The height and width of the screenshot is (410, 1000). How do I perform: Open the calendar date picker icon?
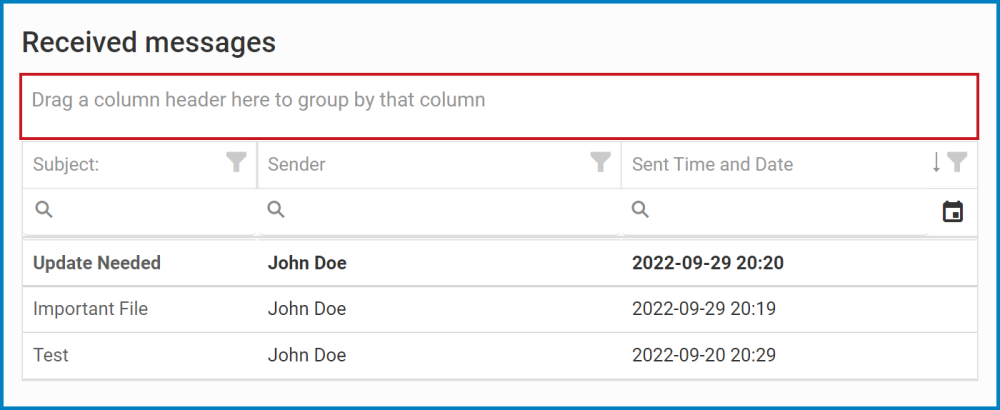[953, 211]
